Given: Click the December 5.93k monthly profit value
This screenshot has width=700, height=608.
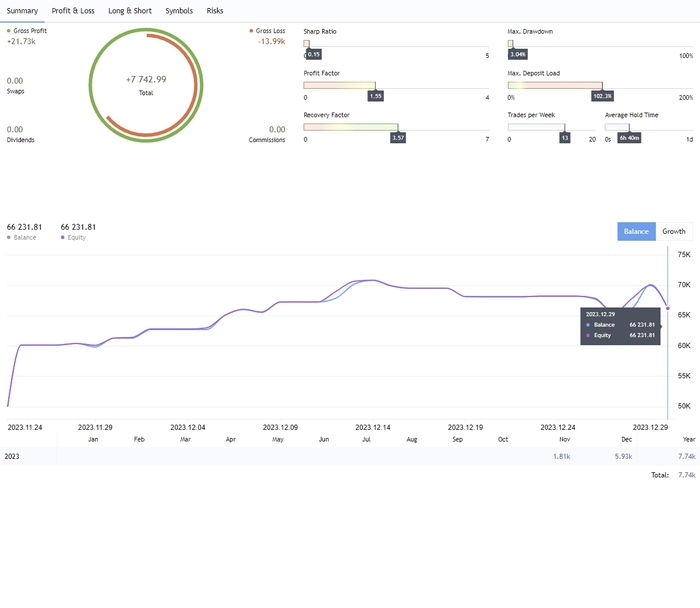Looking at the screenshot, I should [623, 456].
